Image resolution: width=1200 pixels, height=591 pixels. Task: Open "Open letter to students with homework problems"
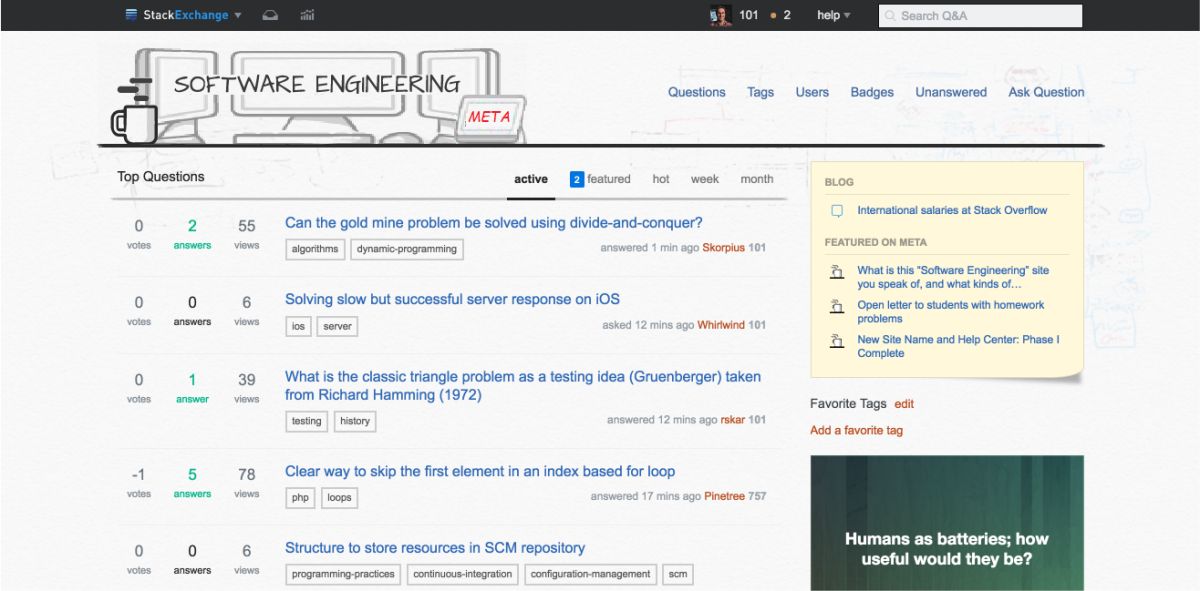click(950, 312)
